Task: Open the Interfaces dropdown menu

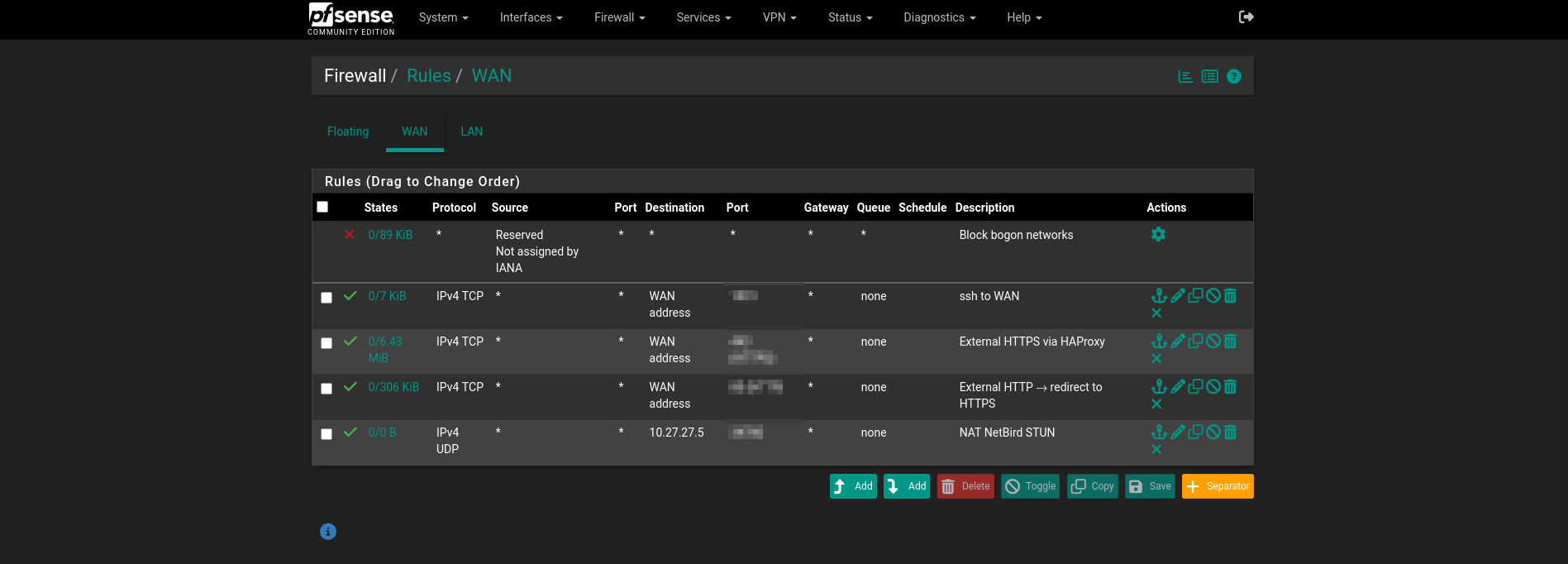Action: [x=531, y=17]
